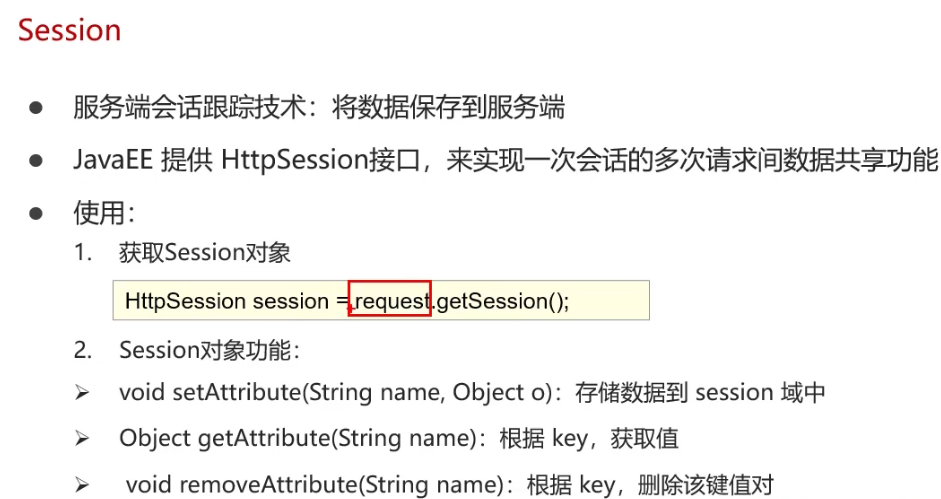The height and width of the screenshot is (499, 941).
Task: Click the bullet dot before 使用
Action: 36,213
